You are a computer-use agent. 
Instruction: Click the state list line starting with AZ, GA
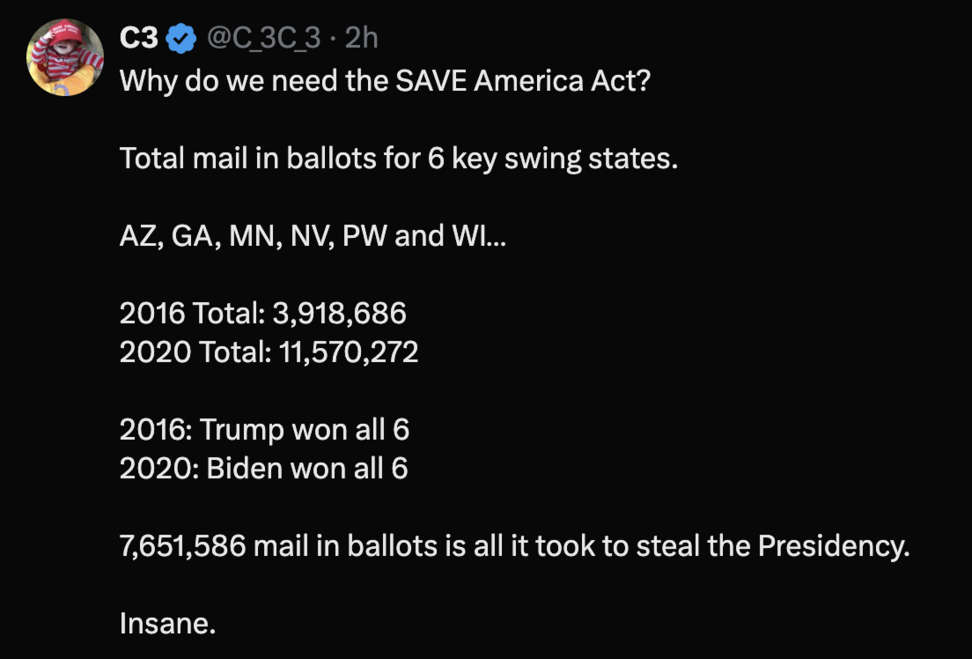click(313, 236)
